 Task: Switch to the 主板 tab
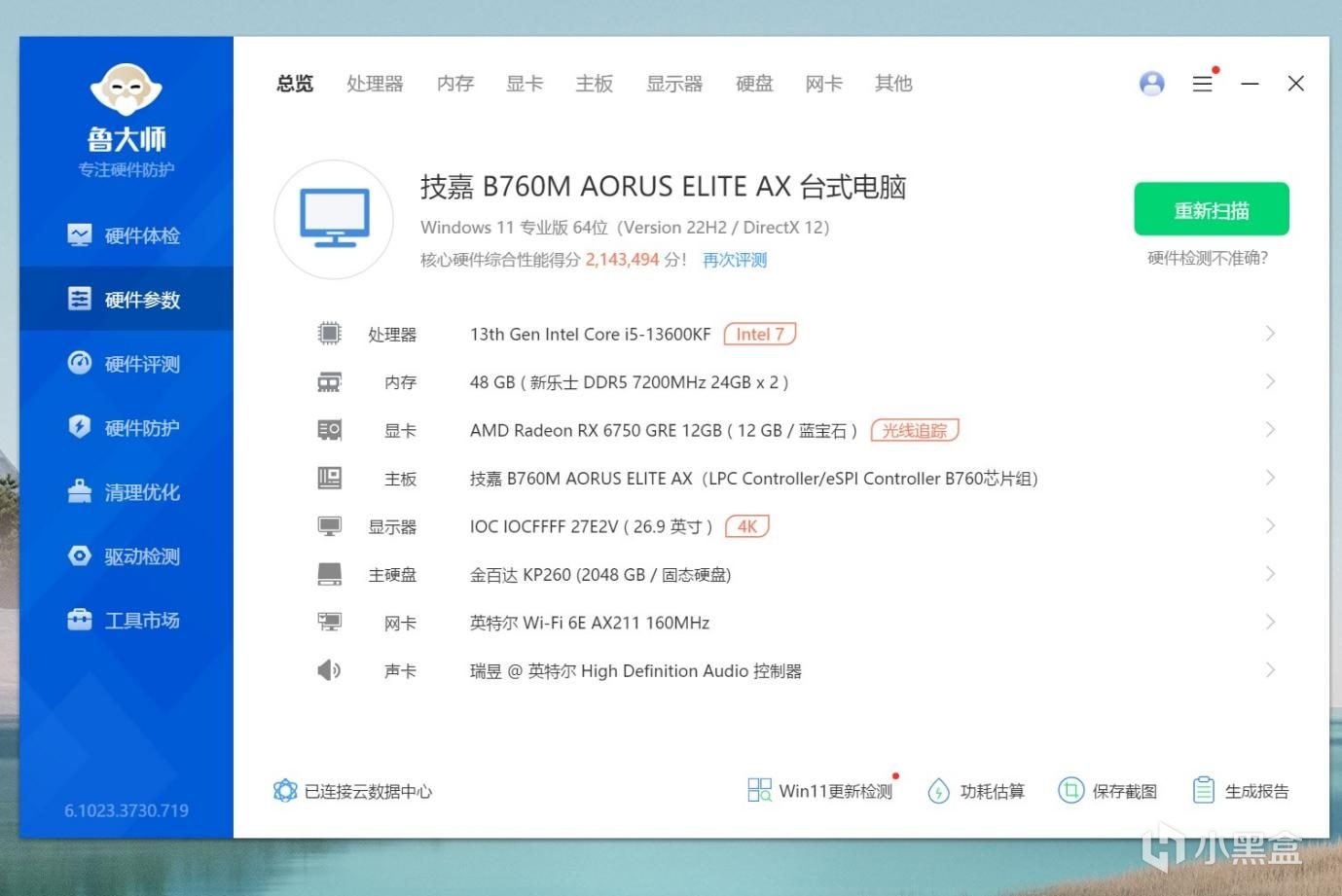point(595,84)
